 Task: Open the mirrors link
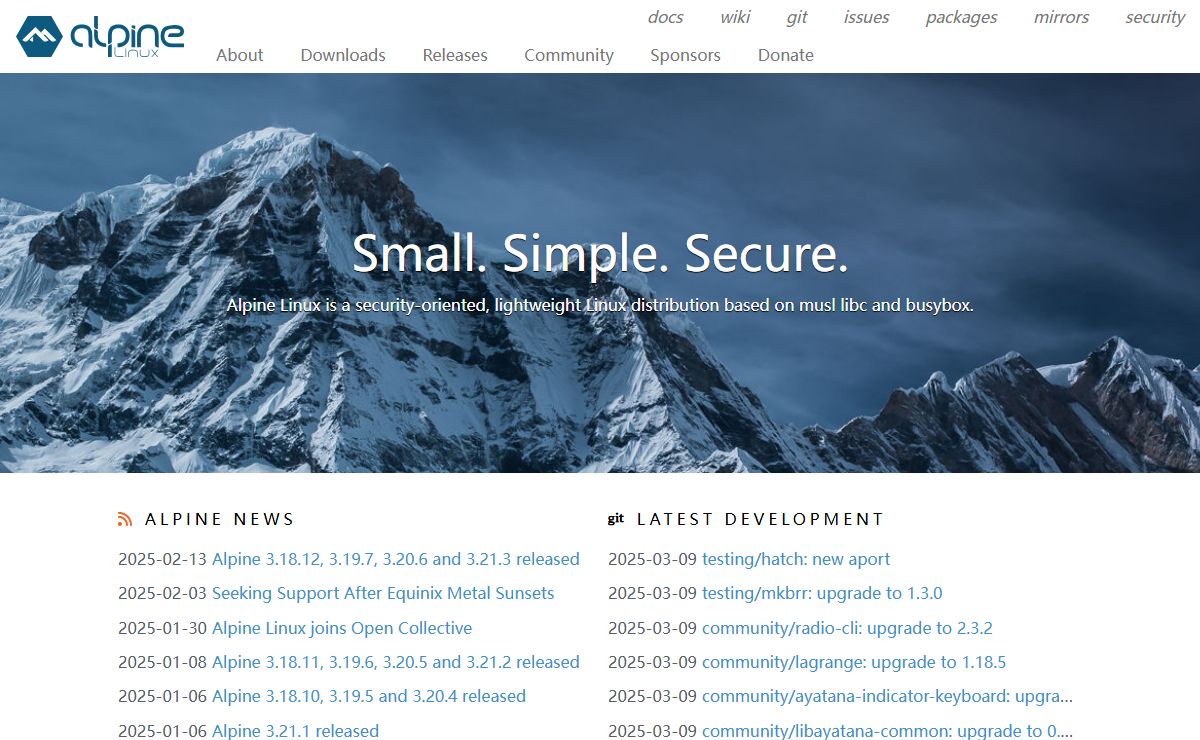tap(1061, 17)
